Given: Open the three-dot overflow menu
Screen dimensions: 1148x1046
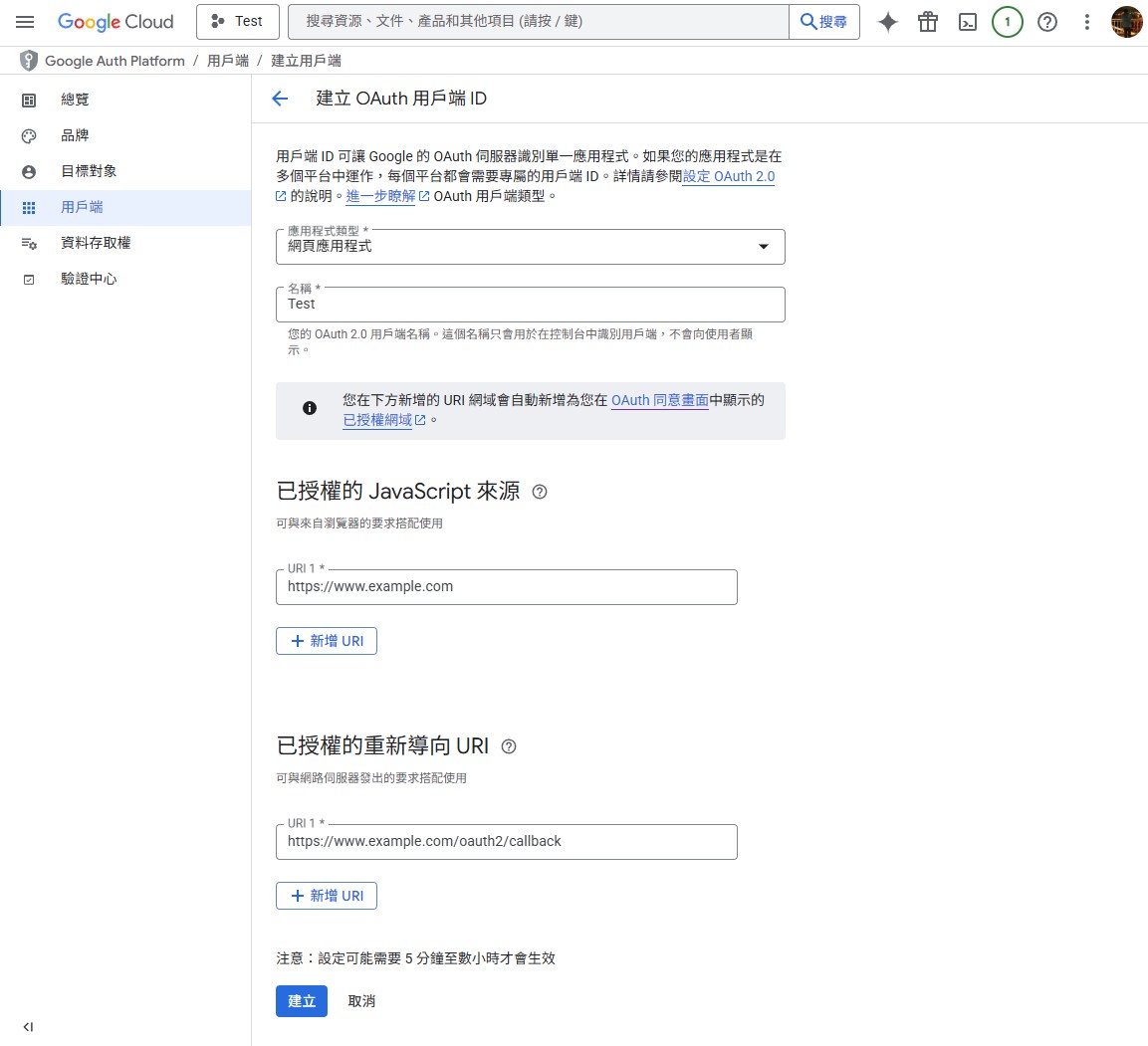Looking at the screenshot, I should pos(1086,22).
